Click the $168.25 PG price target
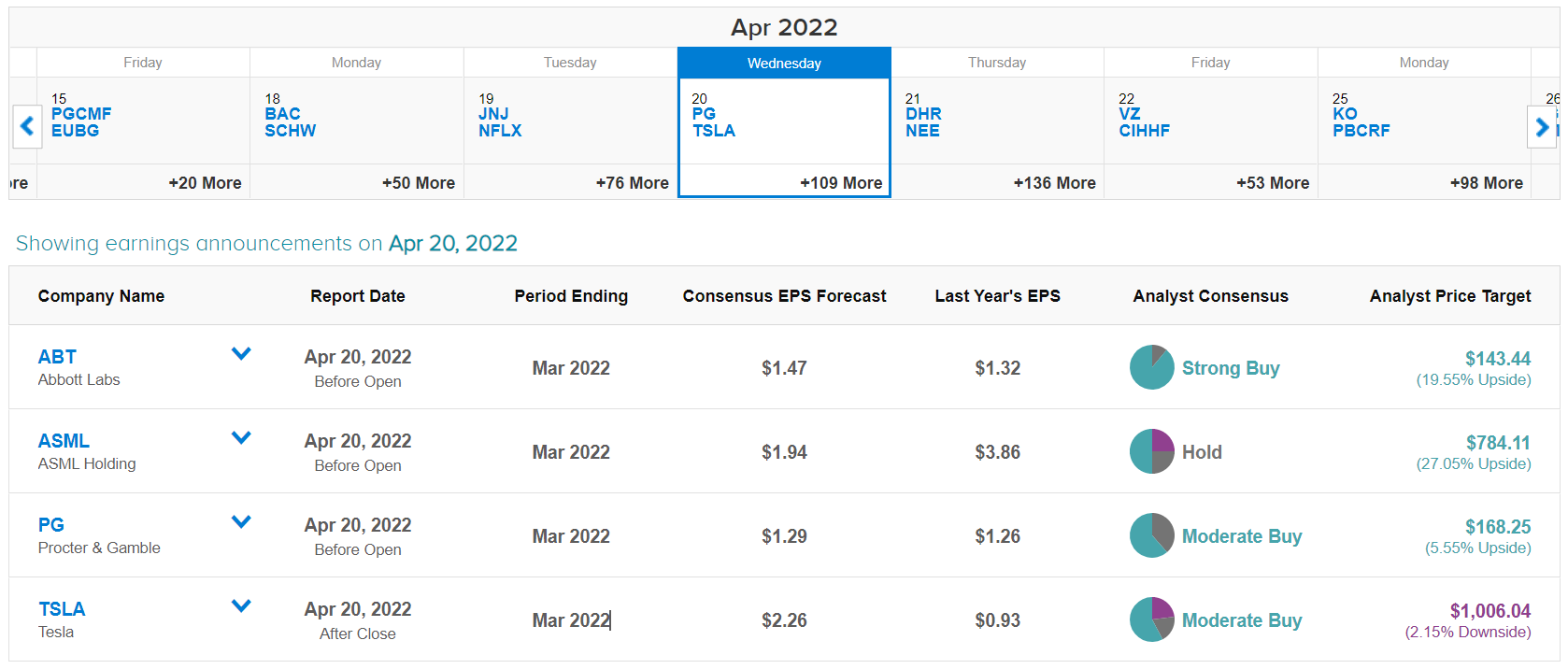Viewport: 1568px width, 669px height. (x=1498, y=527)
